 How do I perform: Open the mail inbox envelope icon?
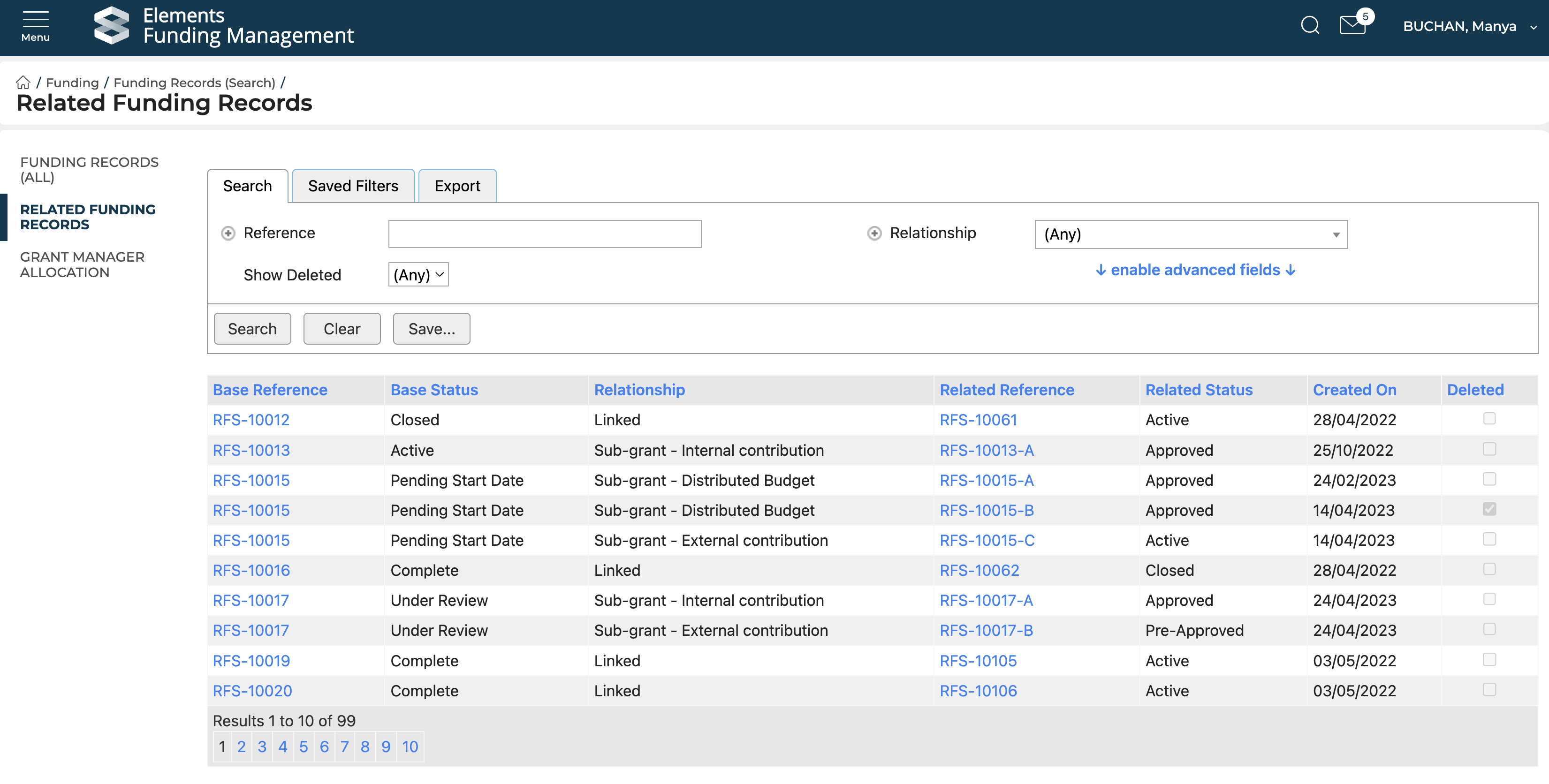click(1352, 26)
